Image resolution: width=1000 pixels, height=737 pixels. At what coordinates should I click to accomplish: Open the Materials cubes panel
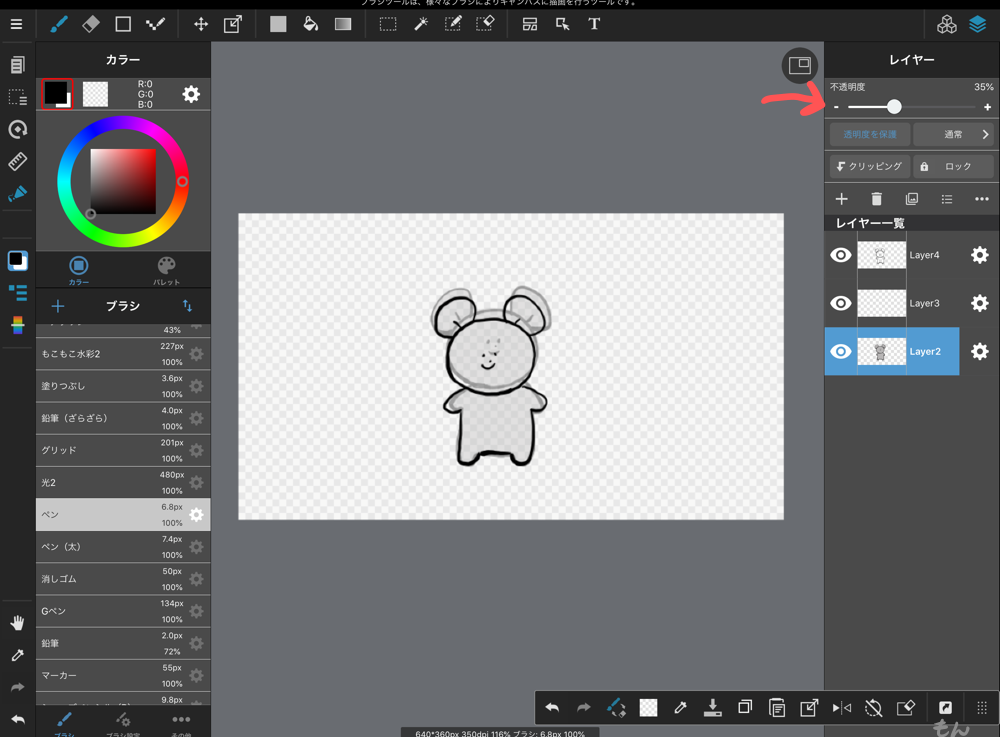946,24
